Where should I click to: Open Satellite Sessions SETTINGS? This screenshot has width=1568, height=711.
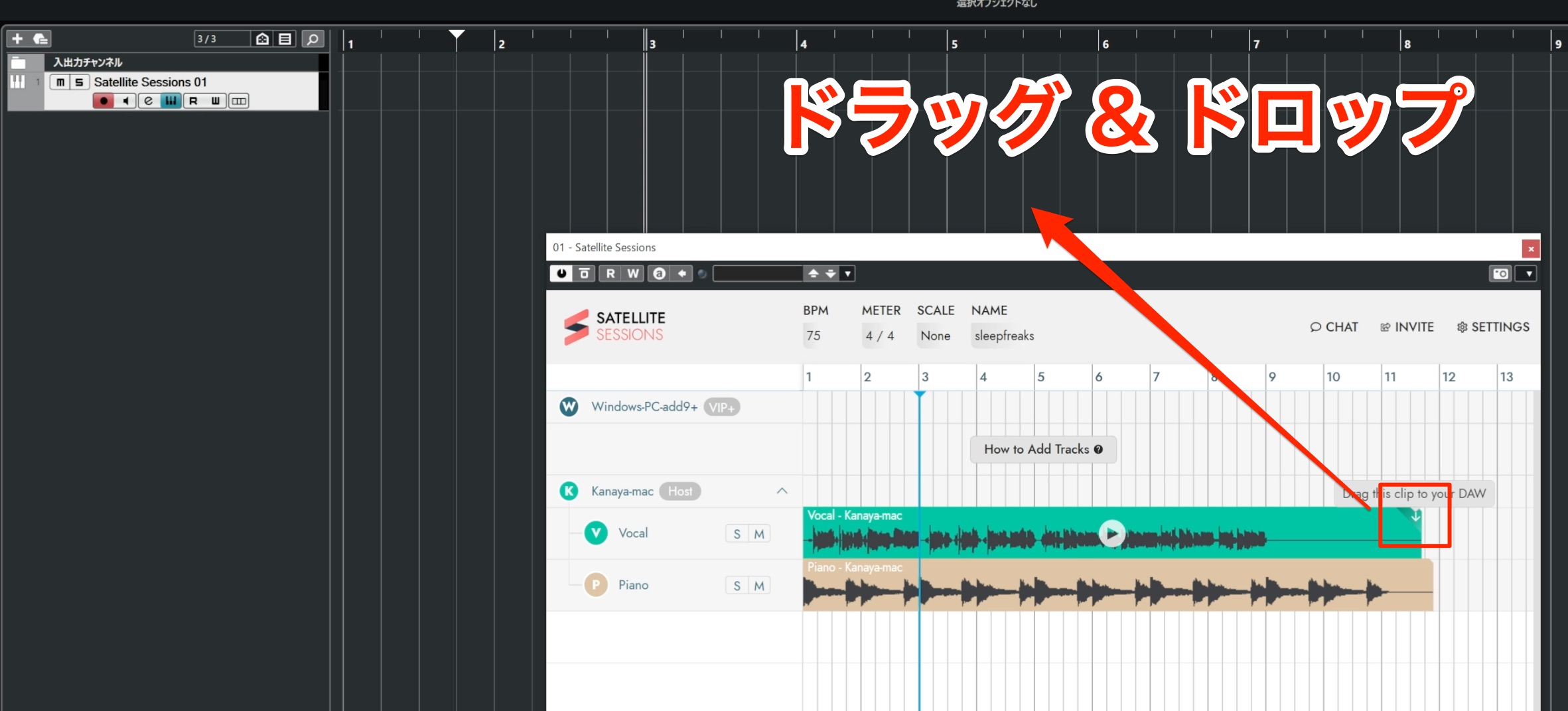(x=1493, y=327)
